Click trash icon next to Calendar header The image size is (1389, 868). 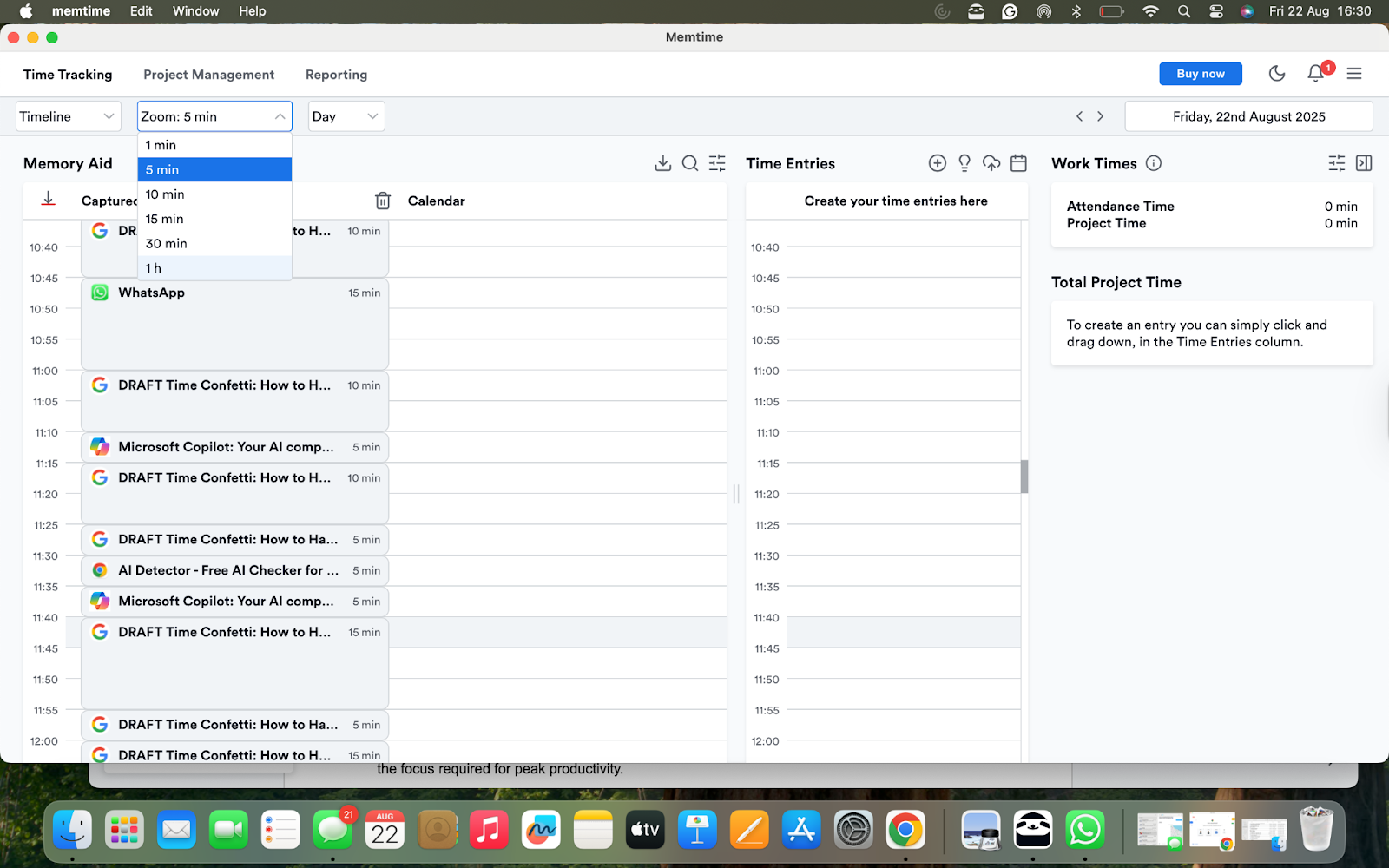[383, 201]
